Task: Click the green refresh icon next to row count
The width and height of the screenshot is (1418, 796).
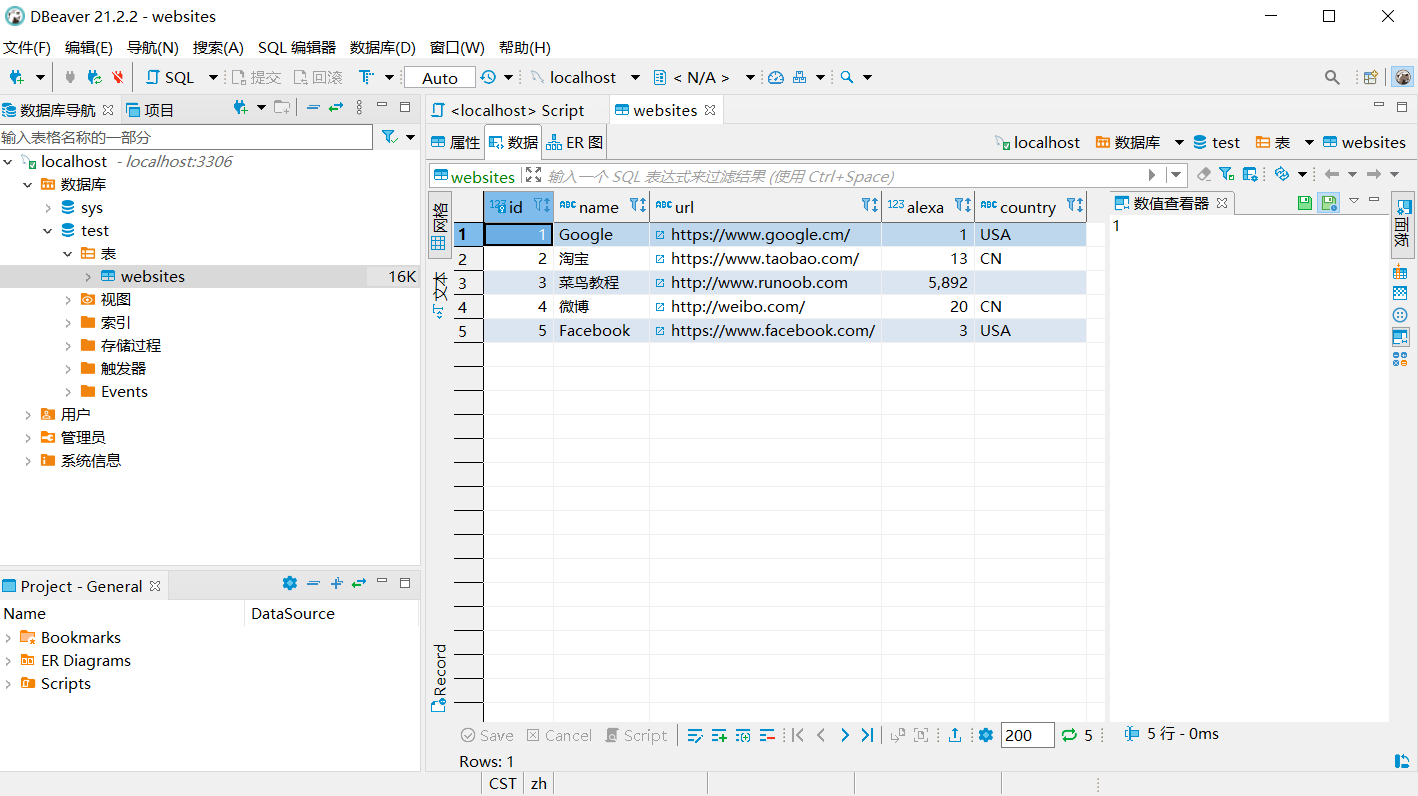Action: 1069,735
